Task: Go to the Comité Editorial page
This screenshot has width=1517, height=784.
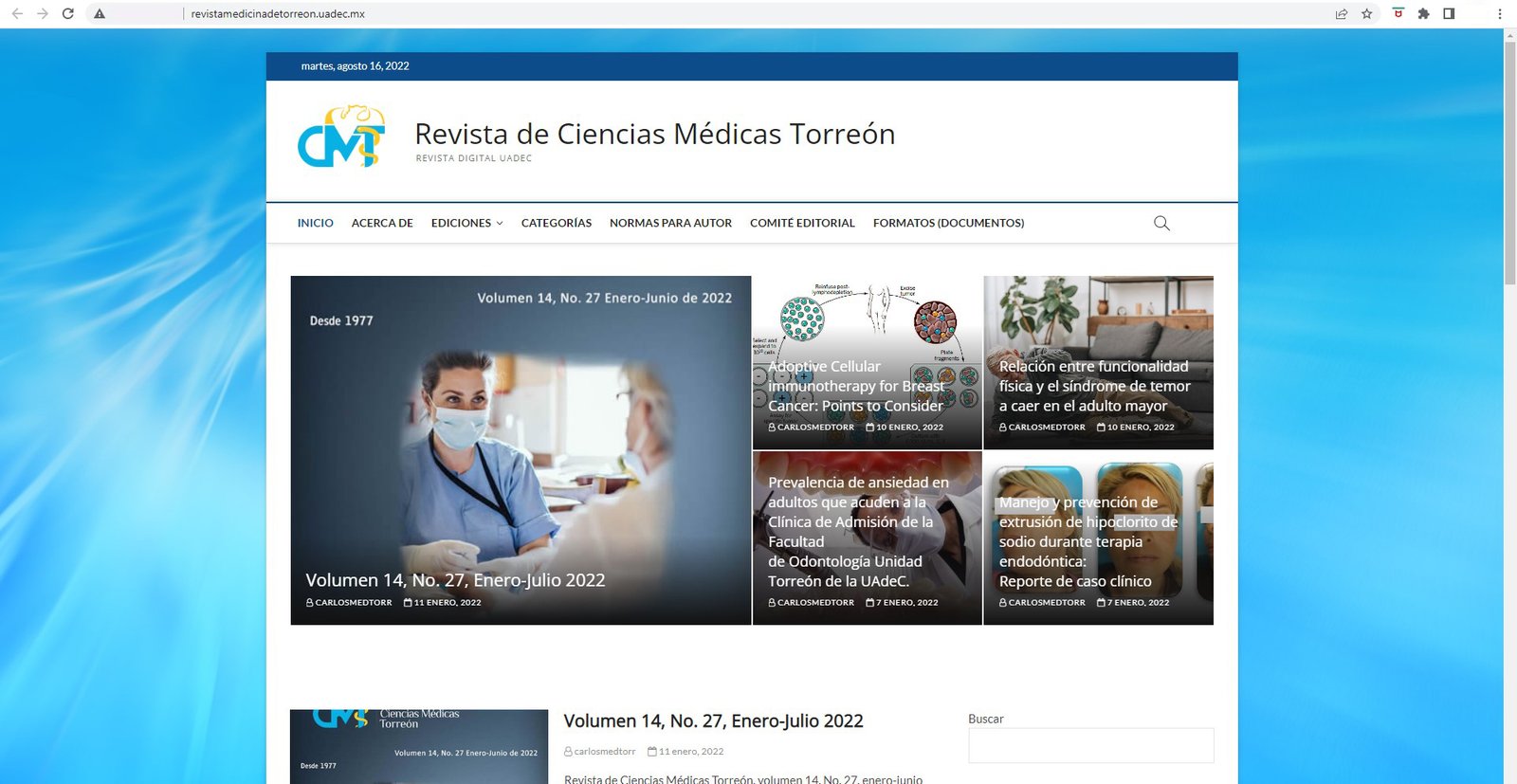Action: [802, 224]
